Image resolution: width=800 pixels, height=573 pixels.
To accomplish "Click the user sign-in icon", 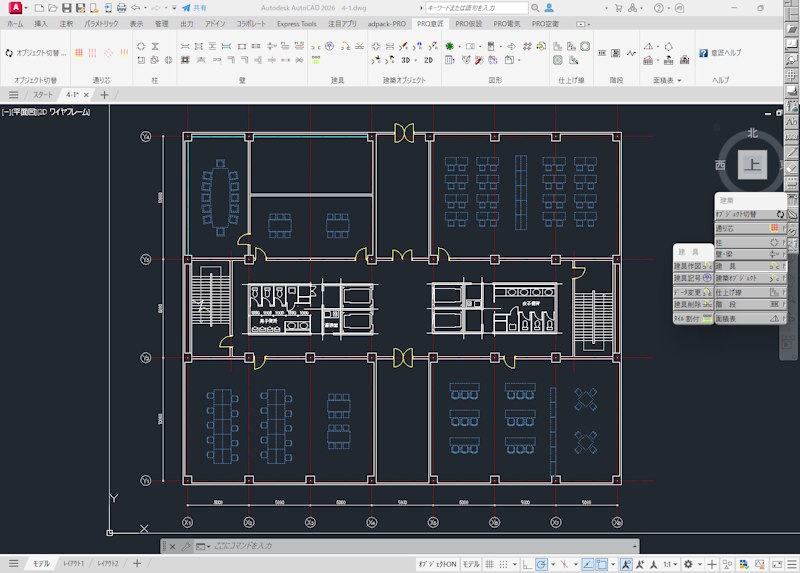I will click(x=549, y=8).
